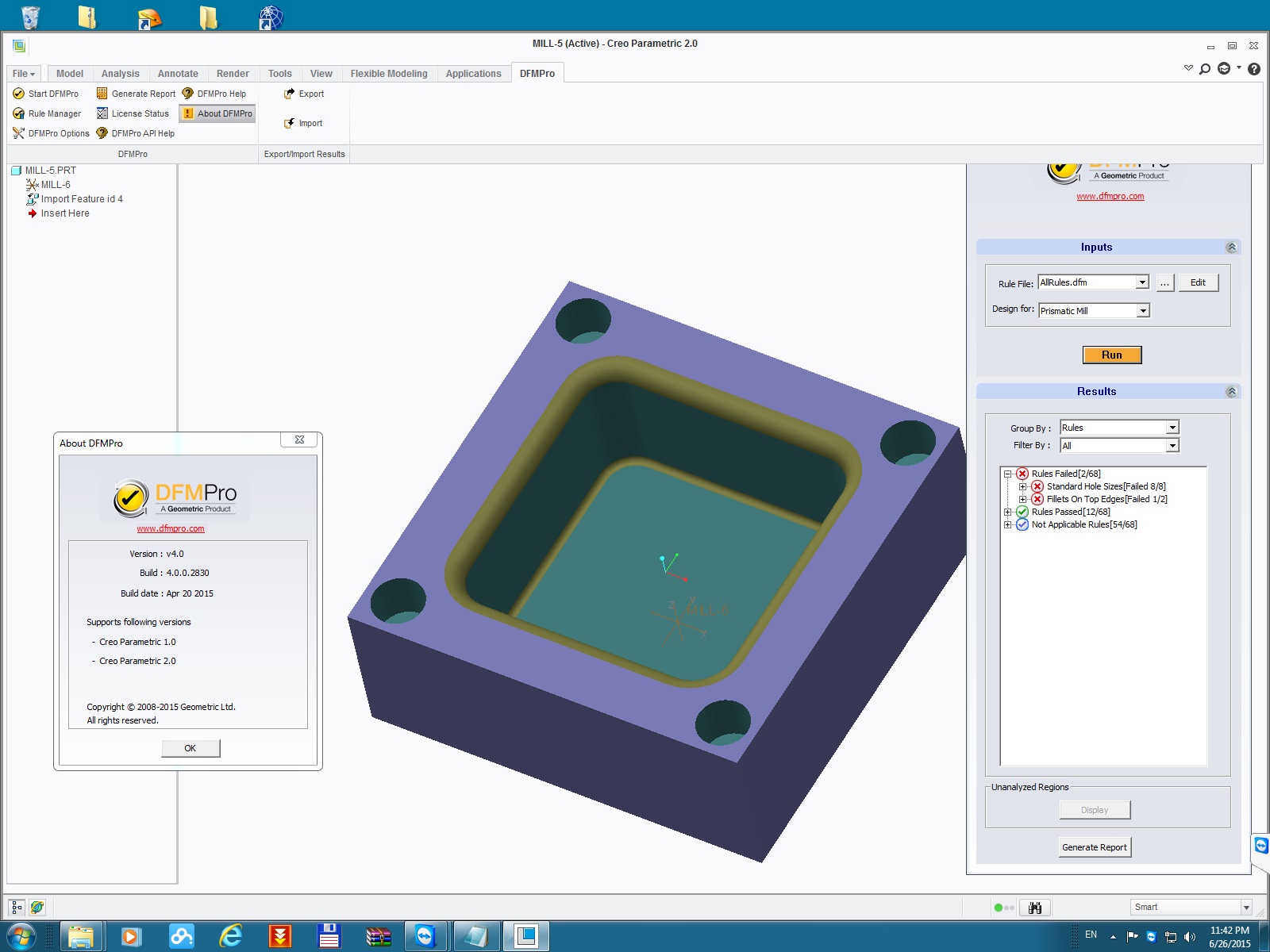Image resolution: width=1270 pixels, height=952 pixels.
Task: Close the About DFMPro dialog
Action: tap(299, 440)
